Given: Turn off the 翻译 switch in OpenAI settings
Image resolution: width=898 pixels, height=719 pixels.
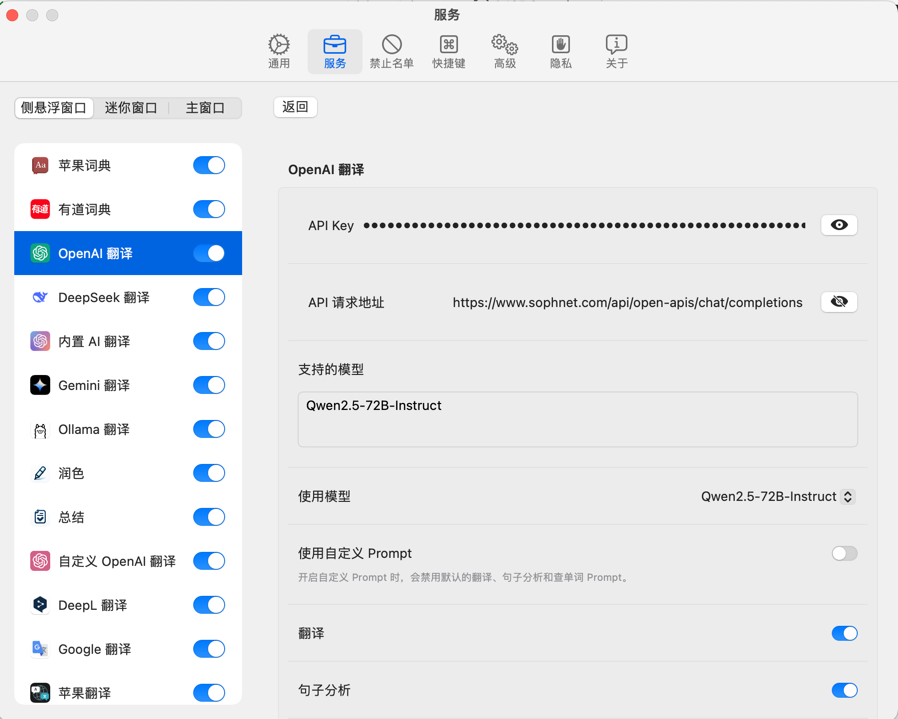Looking at the screenshot, I should (845, 633).
